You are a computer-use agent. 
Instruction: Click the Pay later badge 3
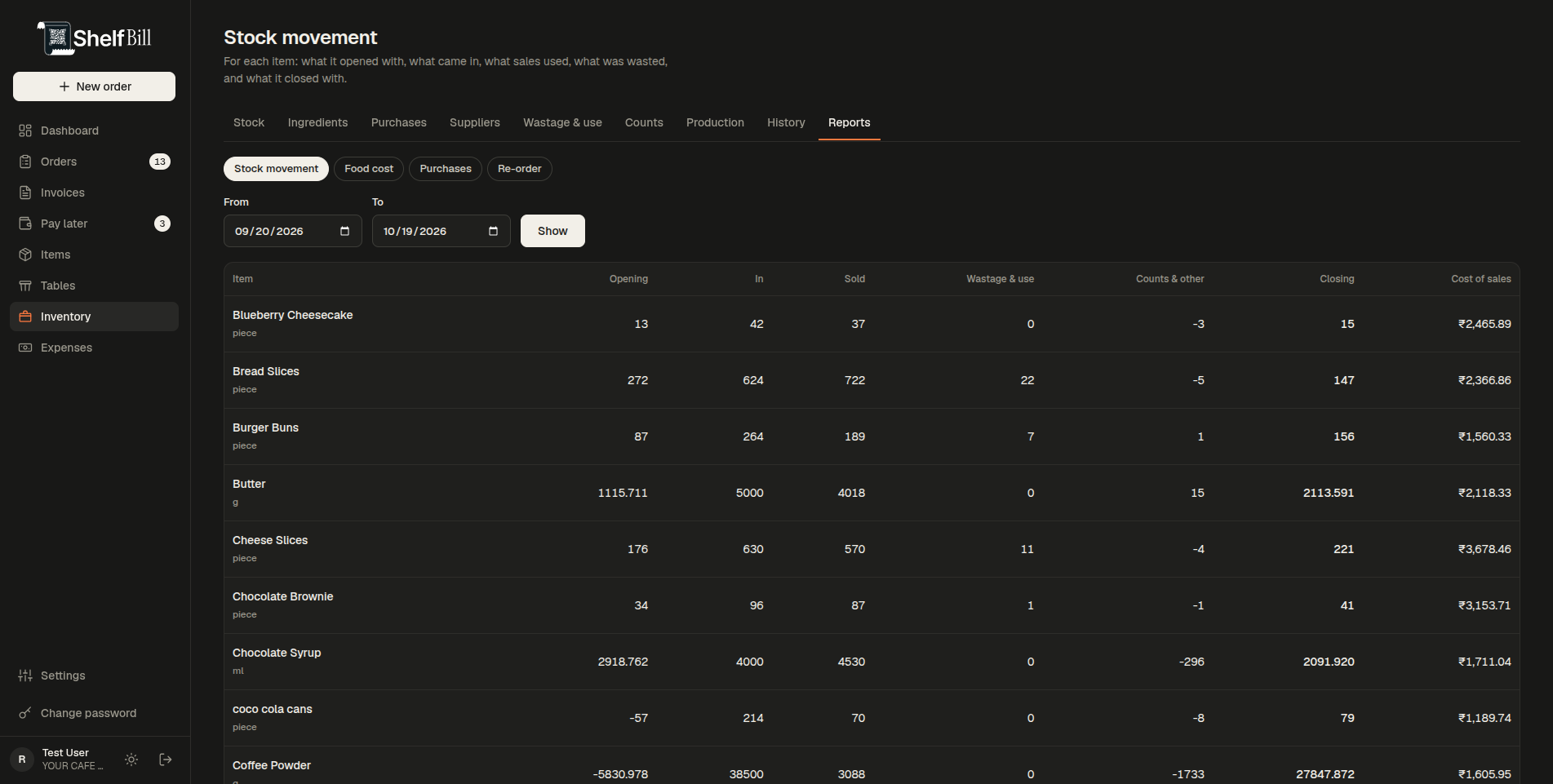(162, 224)
